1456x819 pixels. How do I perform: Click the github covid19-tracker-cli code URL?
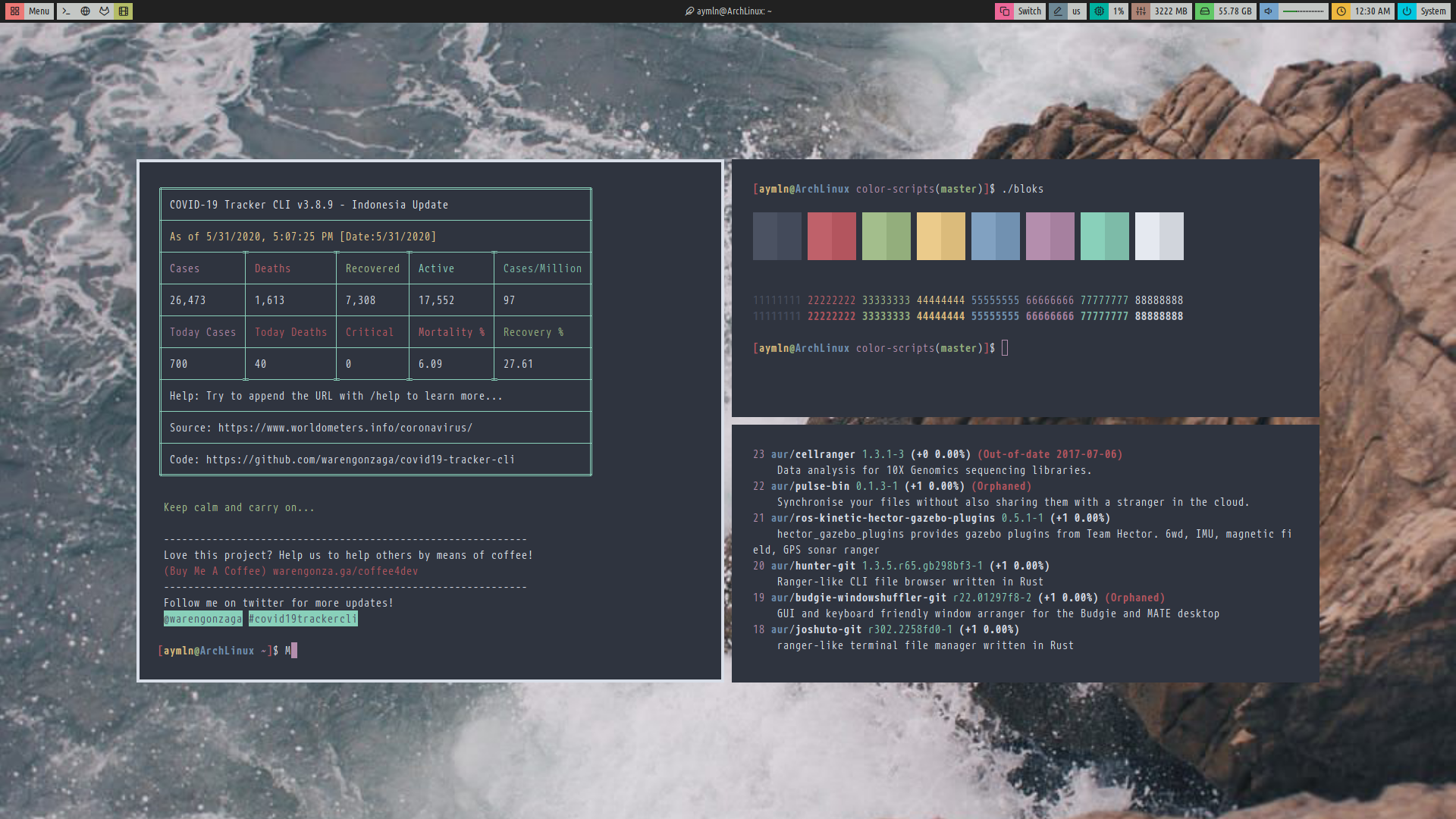pos(360,460)
